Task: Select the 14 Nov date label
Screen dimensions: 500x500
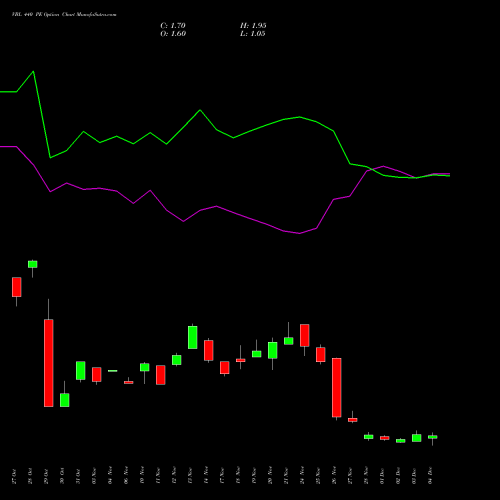Action: pyautogui.click(x=206, y=476)
